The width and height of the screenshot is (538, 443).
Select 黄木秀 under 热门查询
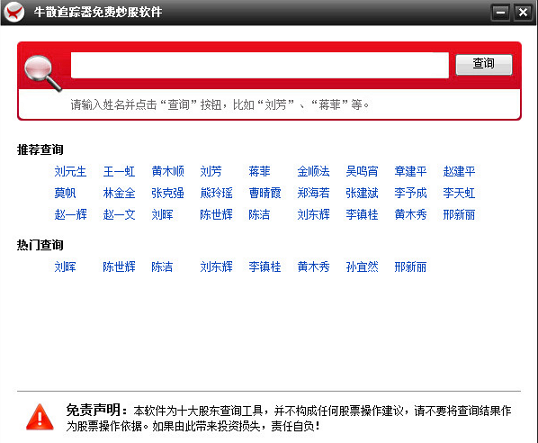[313, 267]
